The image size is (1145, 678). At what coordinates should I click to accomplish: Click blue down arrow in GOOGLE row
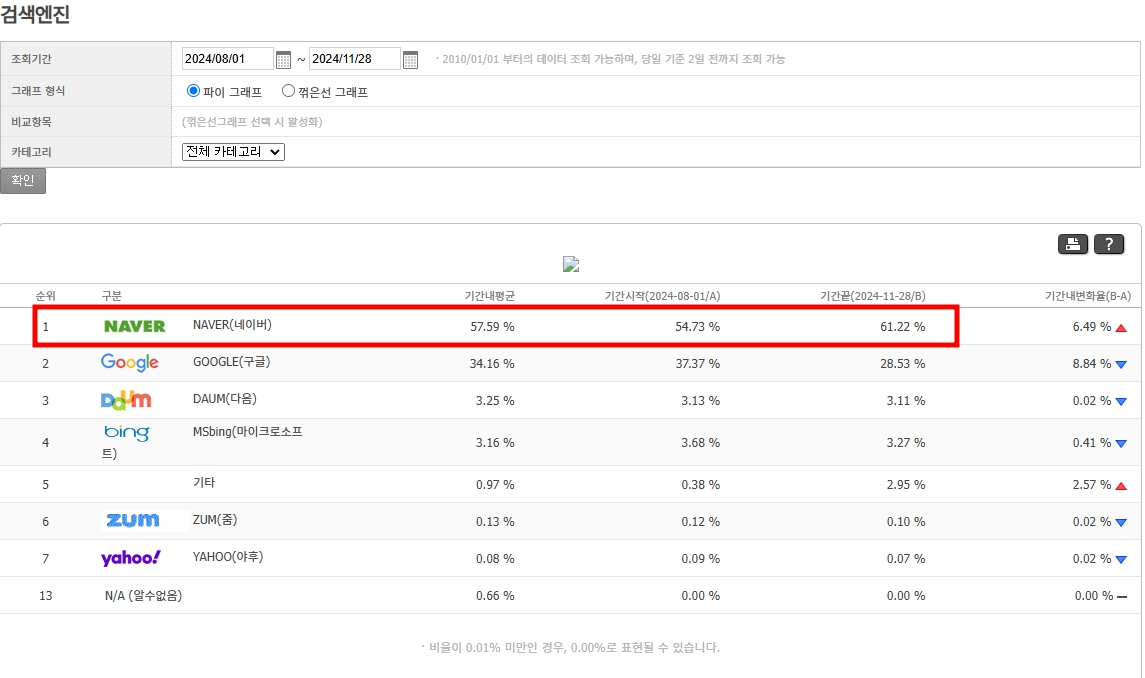click(1121, 365)
